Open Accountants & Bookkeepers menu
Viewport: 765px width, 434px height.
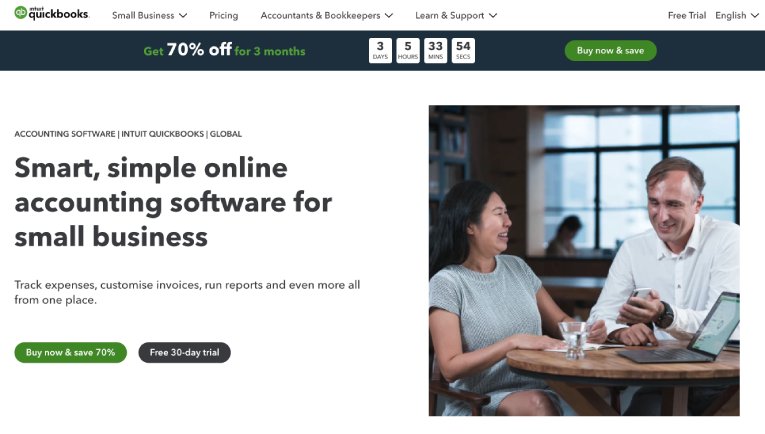pos(326,16)
